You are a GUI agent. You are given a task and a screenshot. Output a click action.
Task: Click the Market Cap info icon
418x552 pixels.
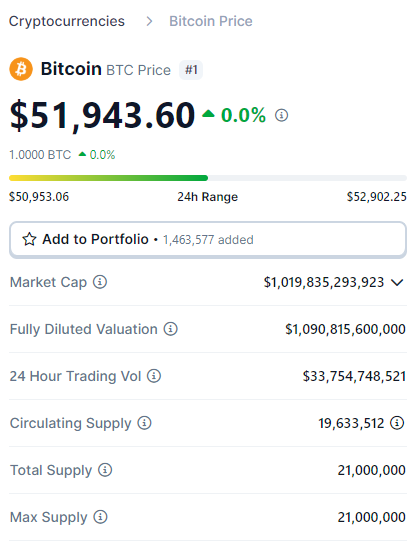[100, 282]
